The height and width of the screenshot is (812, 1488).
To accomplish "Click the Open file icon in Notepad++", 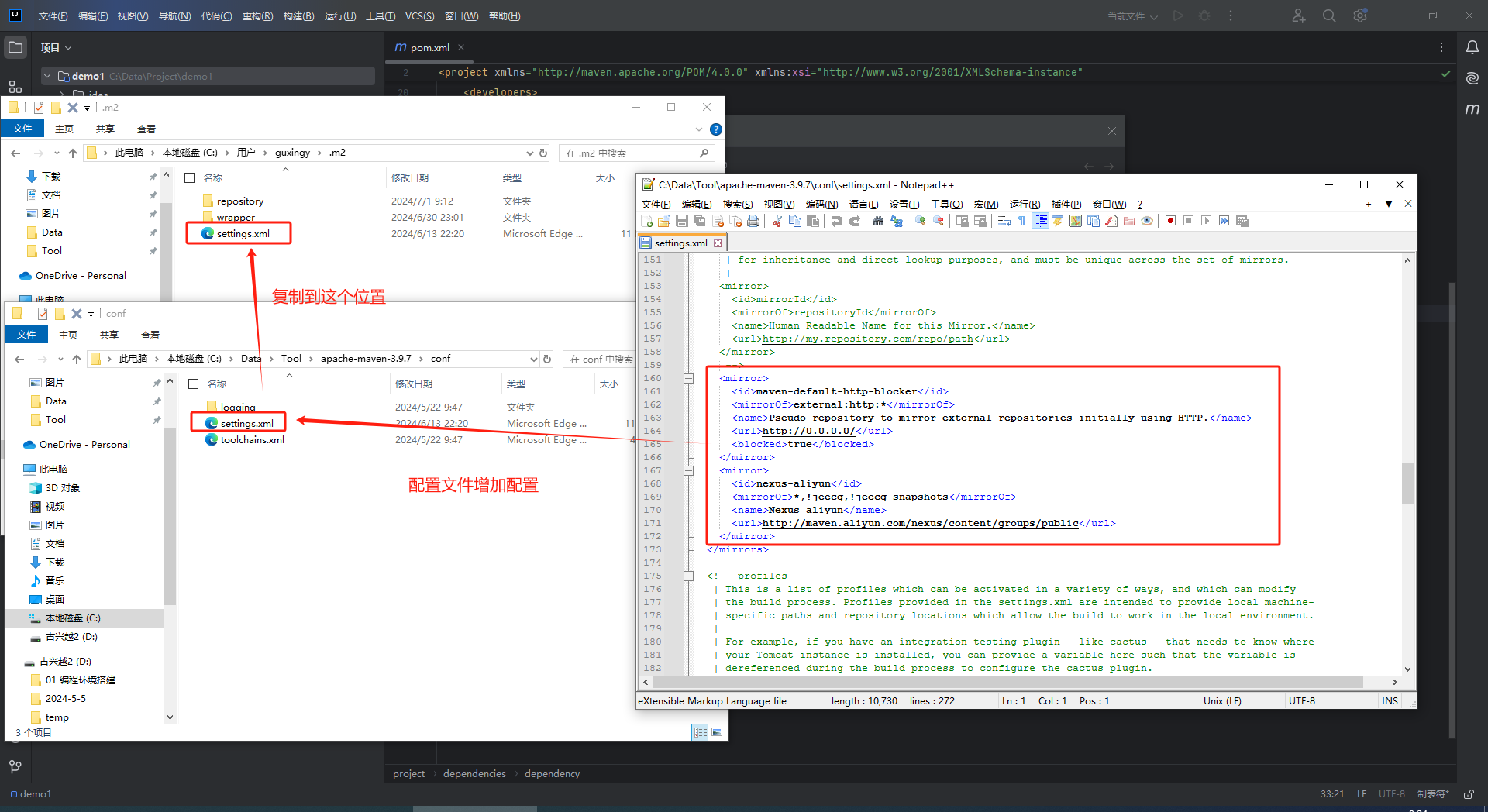I will (664, 222).
